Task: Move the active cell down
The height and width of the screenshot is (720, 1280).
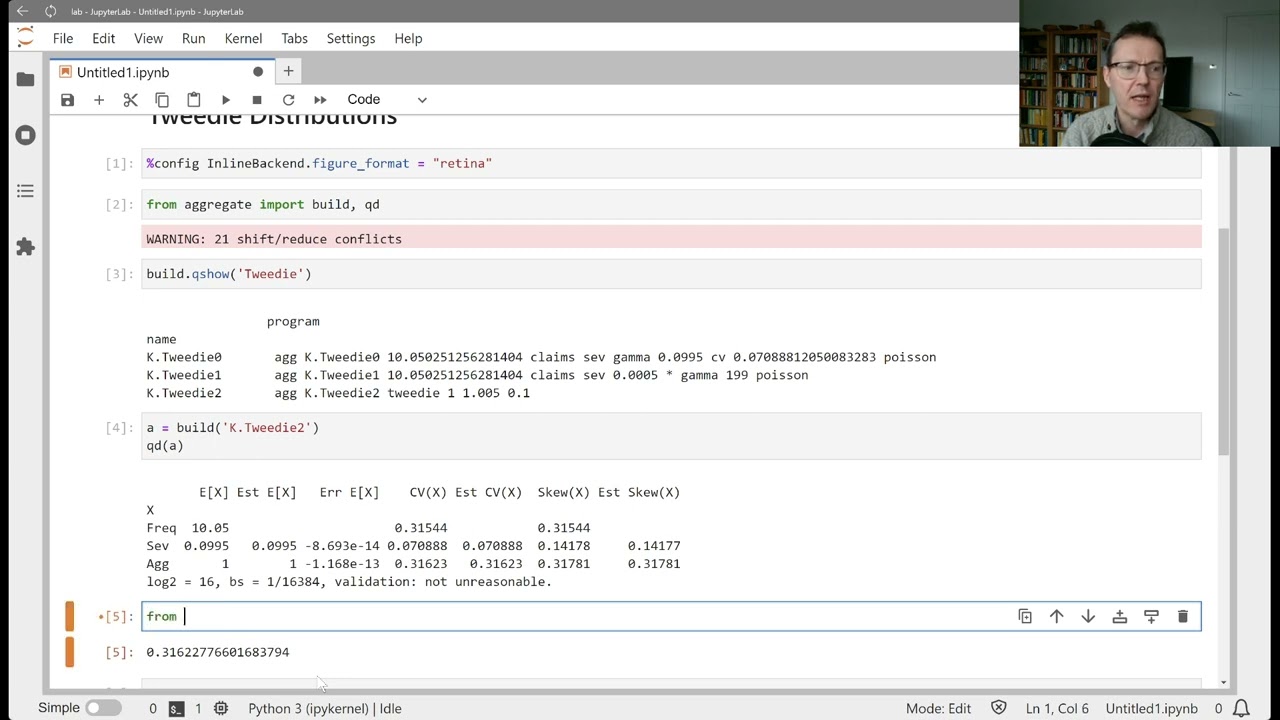Action: point(1088,617)
